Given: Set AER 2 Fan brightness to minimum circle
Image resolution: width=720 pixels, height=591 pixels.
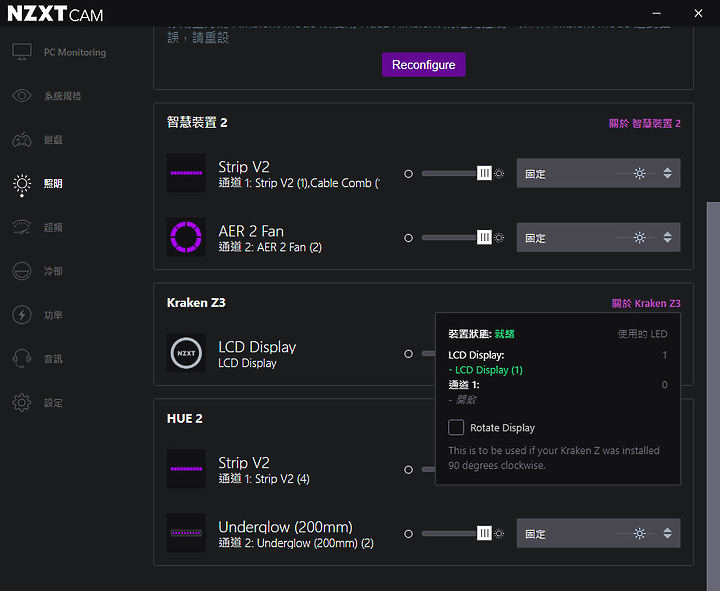Looking at the screenshot, I should click(x=408, y=238).
